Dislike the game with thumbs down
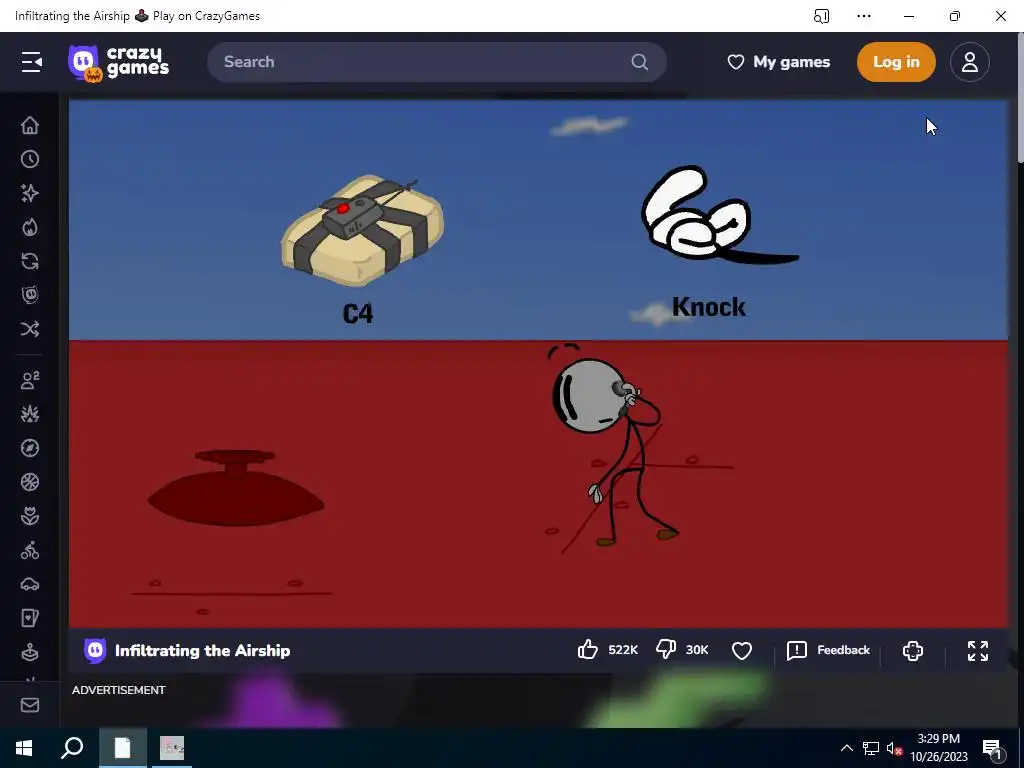The image size is (1024, 768). click(x=666, y=650)
